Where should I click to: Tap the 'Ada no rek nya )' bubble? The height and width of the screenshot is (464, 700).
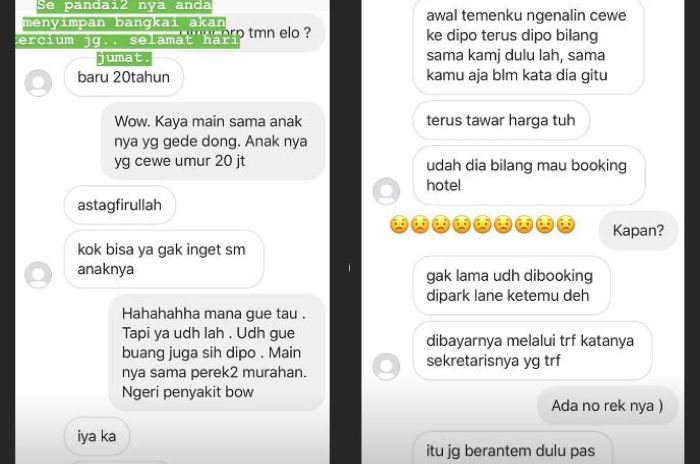pyautogui.click(x=608, y=405)
